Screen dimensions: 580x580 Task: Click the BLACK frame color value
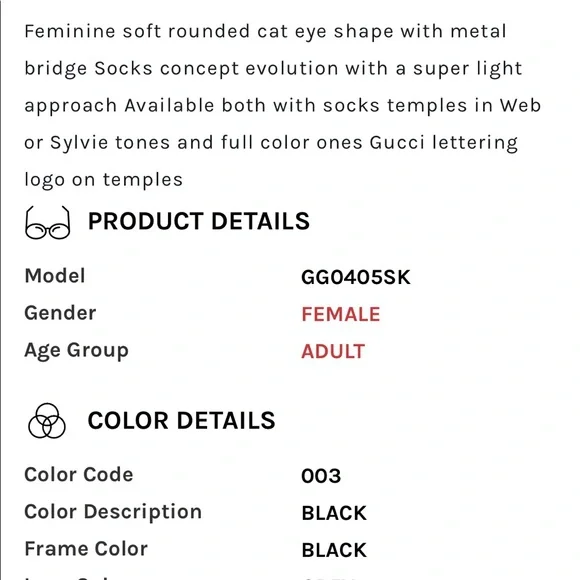point(334,550)
